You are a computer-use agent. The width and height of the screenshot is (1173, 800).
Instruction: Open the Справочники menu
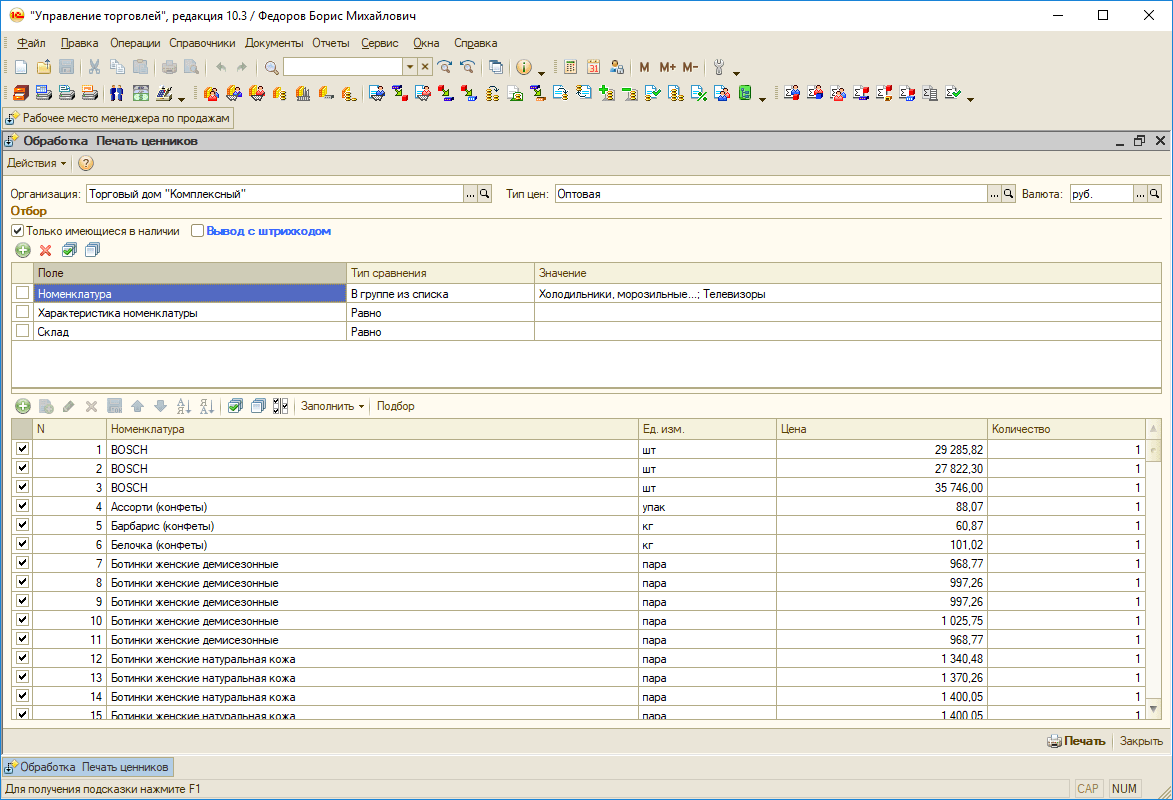point(202,43)
